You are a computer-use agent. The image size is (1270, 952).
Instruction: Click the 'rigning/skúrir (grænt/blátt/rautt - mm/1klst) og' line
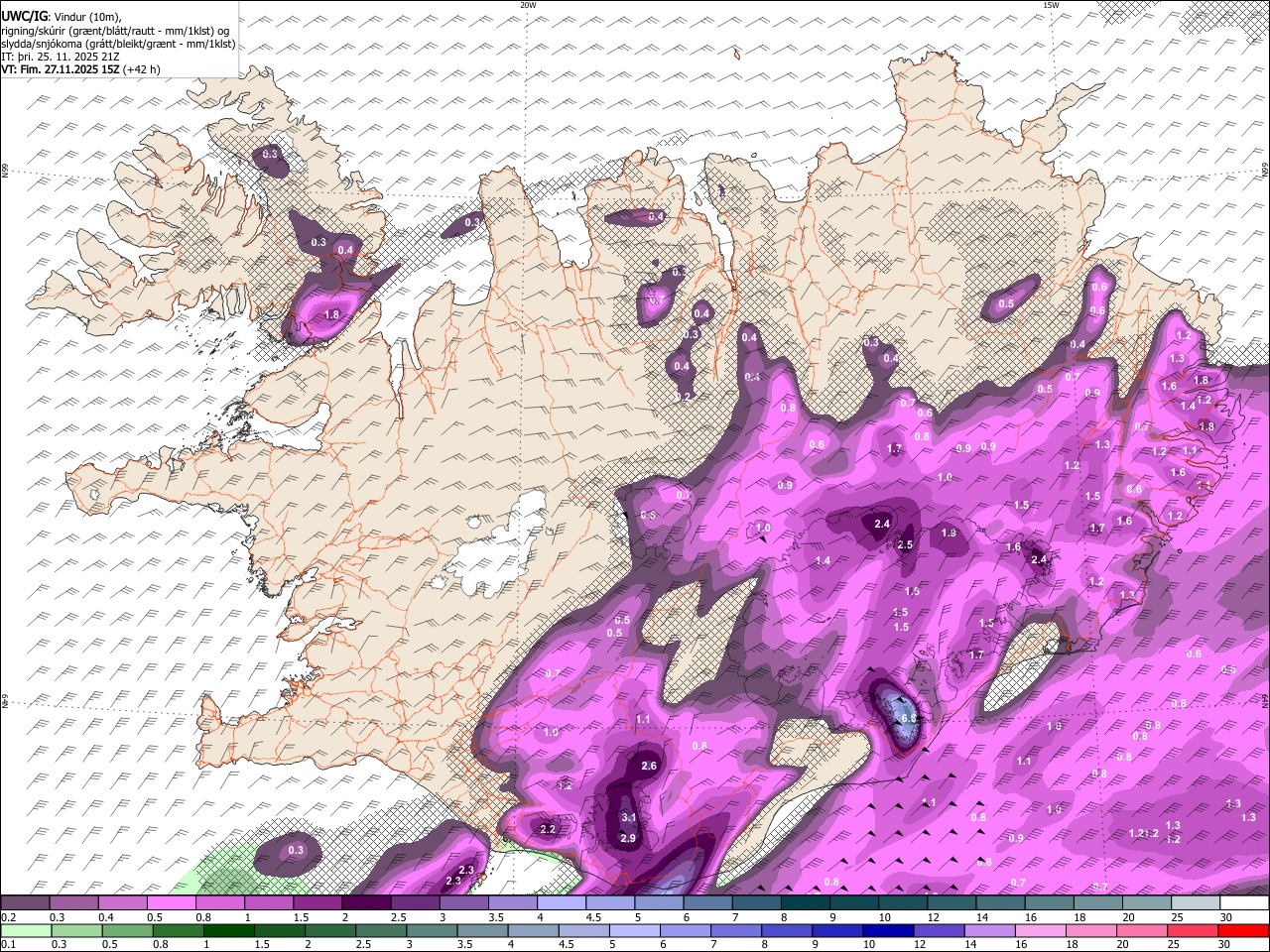pos(116,31)
